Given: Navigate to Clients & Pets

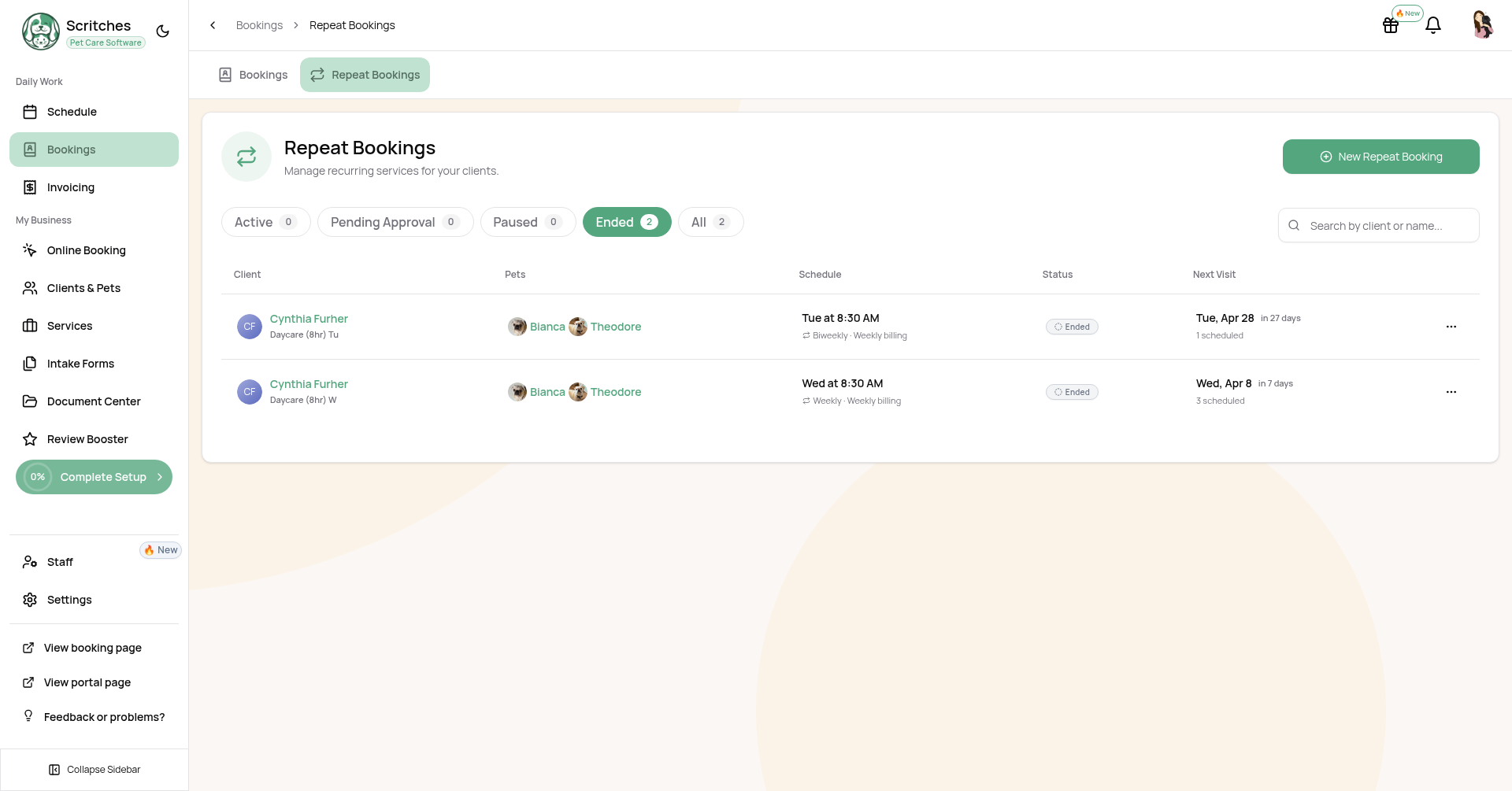Looking at the screenshot, I should coord(83,288).
